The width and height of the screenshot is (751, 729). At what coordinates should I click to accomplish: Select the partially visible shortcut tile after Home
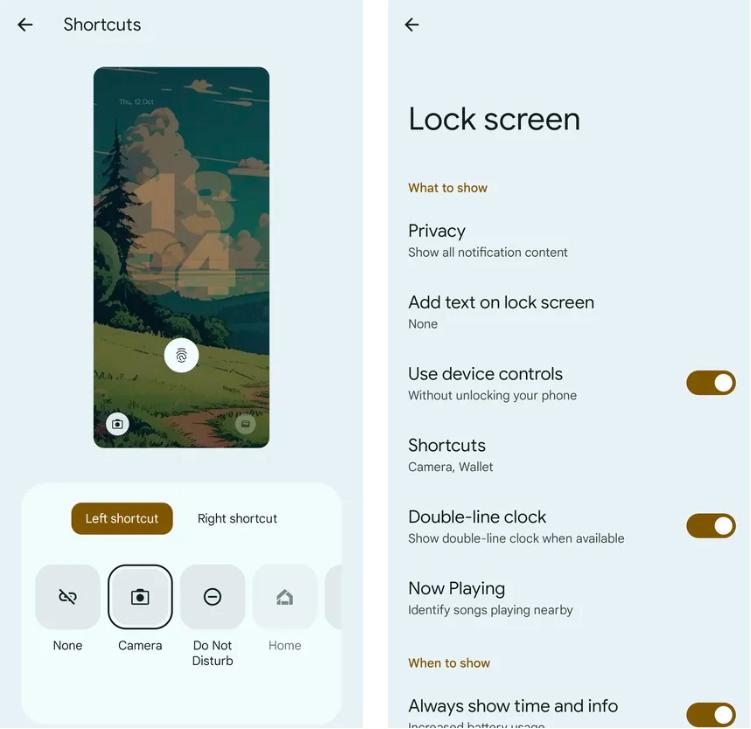pyautogui.click(x=334, y=597)
